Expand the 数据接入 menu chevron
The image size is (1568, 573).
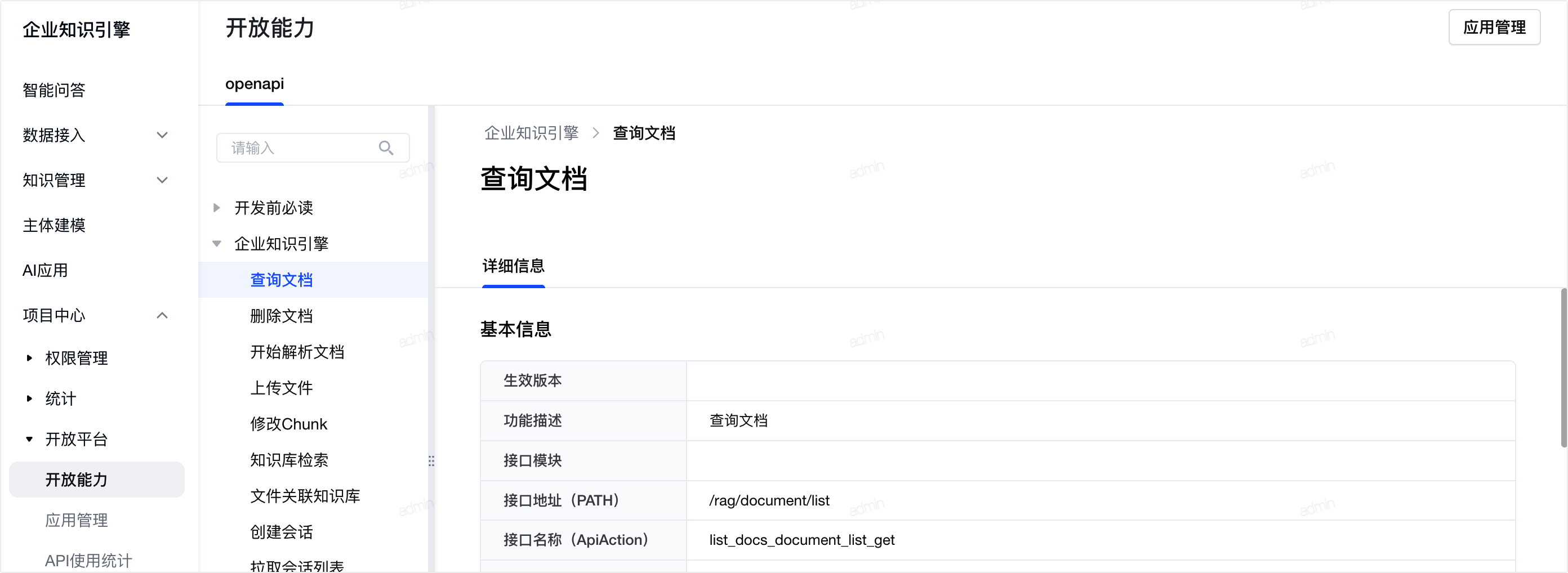[162, 135]
